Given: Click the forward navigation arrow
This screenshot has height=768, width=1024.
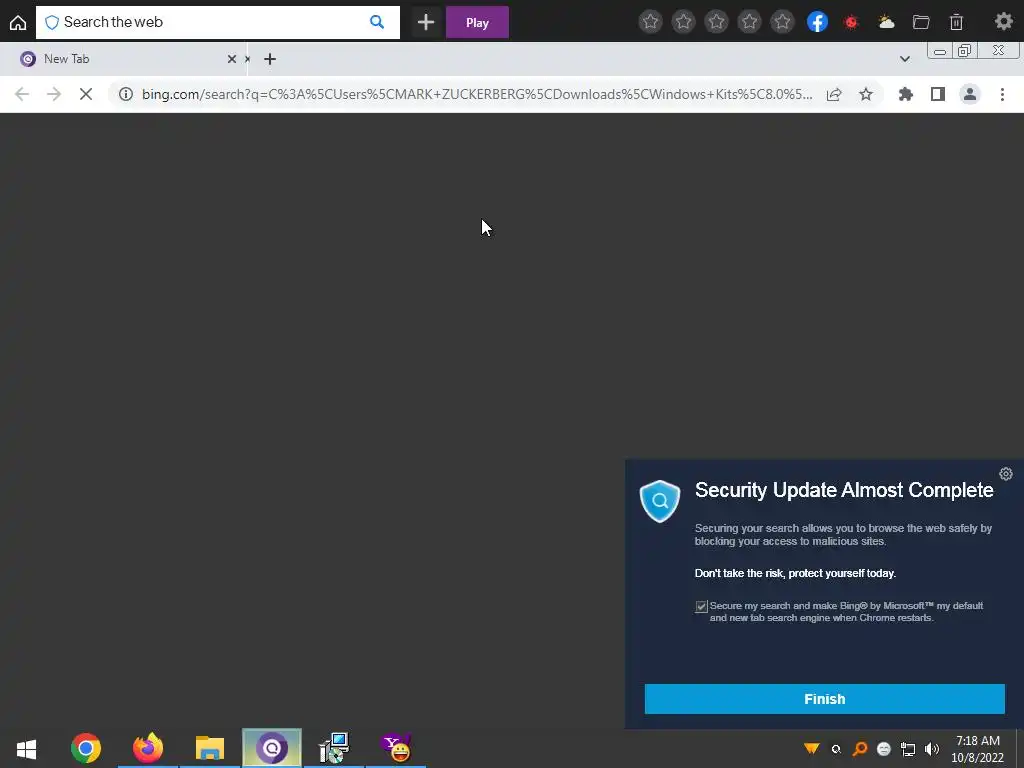Looking at the screenshot, I should [x=54, y=94].
